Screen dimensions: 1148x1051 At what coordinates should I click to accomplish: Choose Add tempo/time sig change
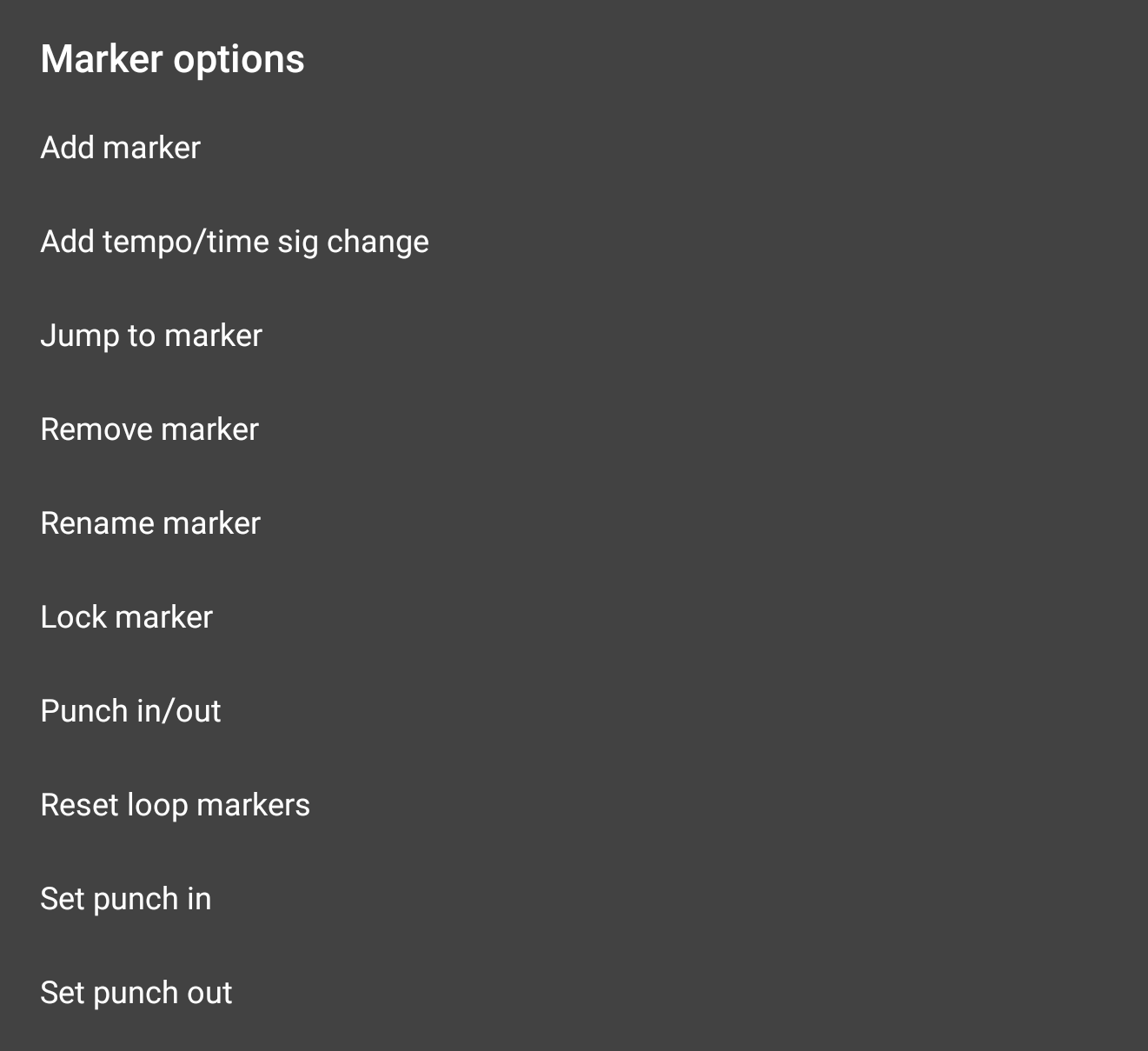tap(235, 242)
